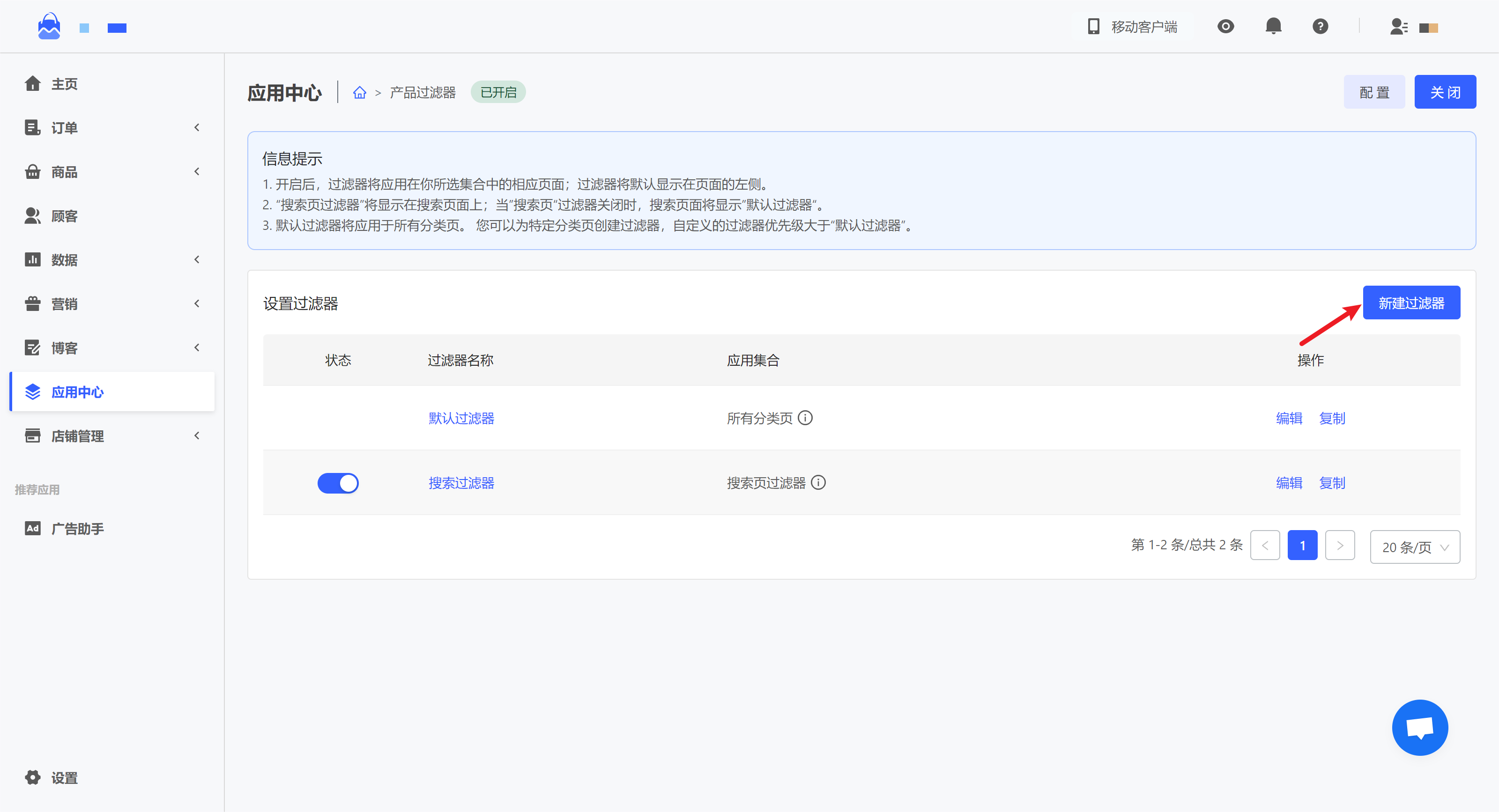Click the shop logo icon
1499x812 pixels.
(49, 27)
